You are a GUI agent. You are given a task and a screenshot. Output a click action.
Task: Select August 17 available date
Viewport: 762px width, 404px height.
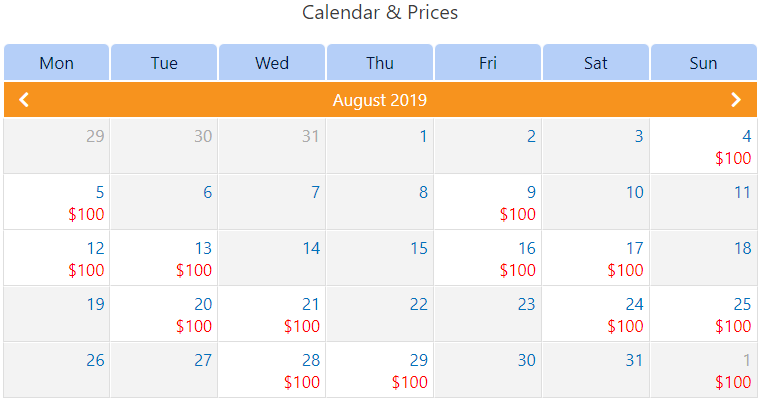coord(596,258)
